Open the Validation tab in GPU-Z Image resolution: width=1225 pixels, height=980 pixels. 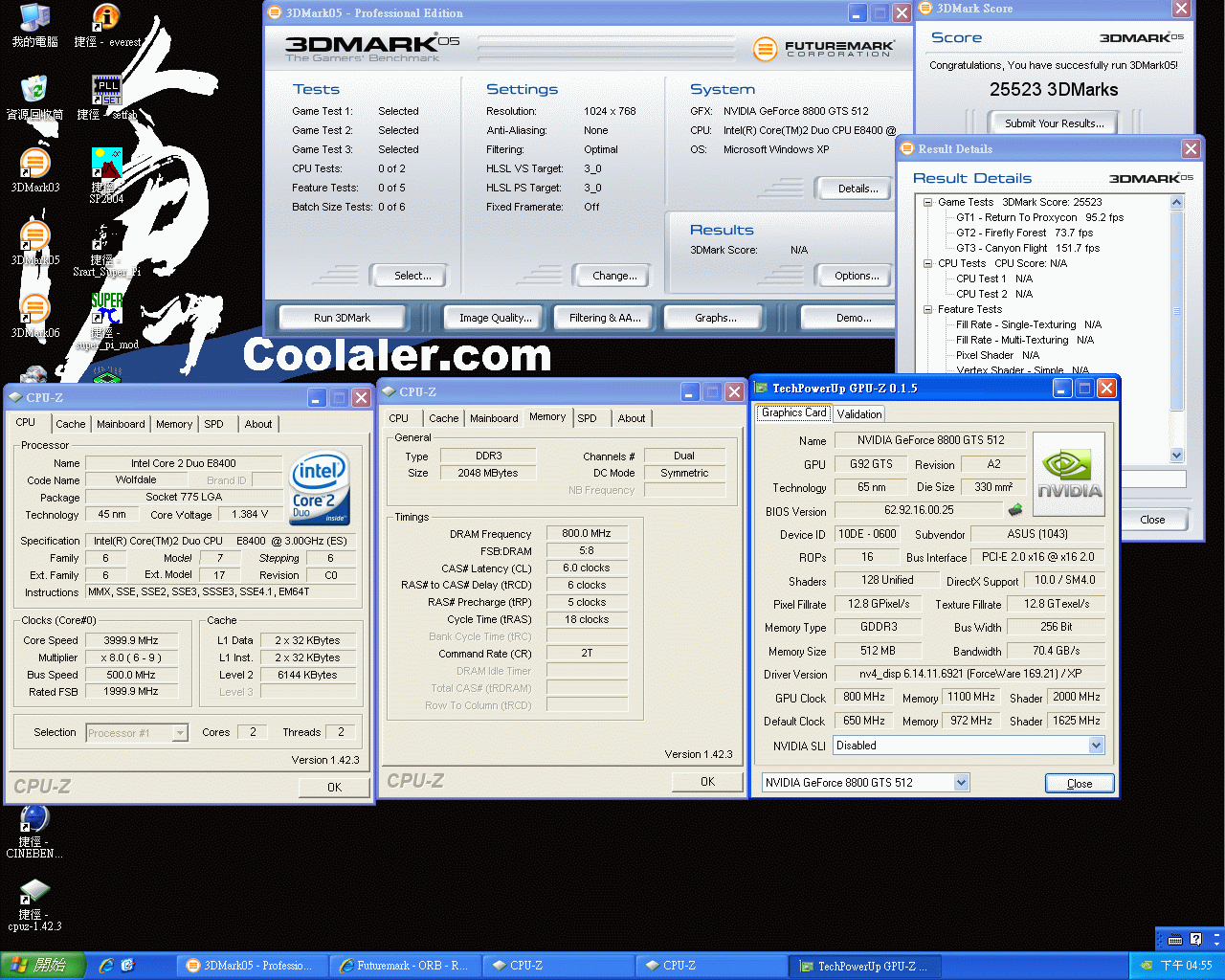pos(859,414)
